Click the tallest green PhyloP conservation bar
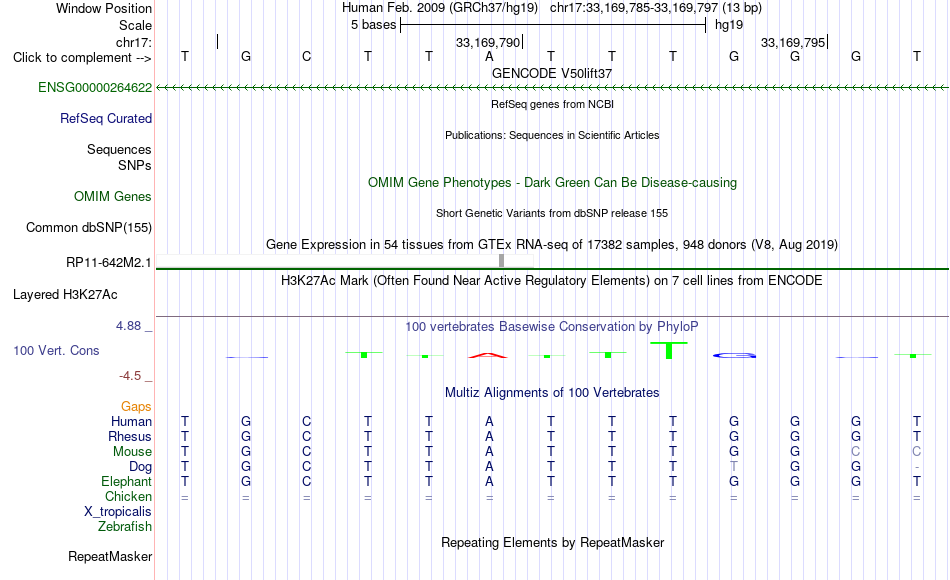The height and width of the screenshot is (580, 950). [x=669, y=350]
